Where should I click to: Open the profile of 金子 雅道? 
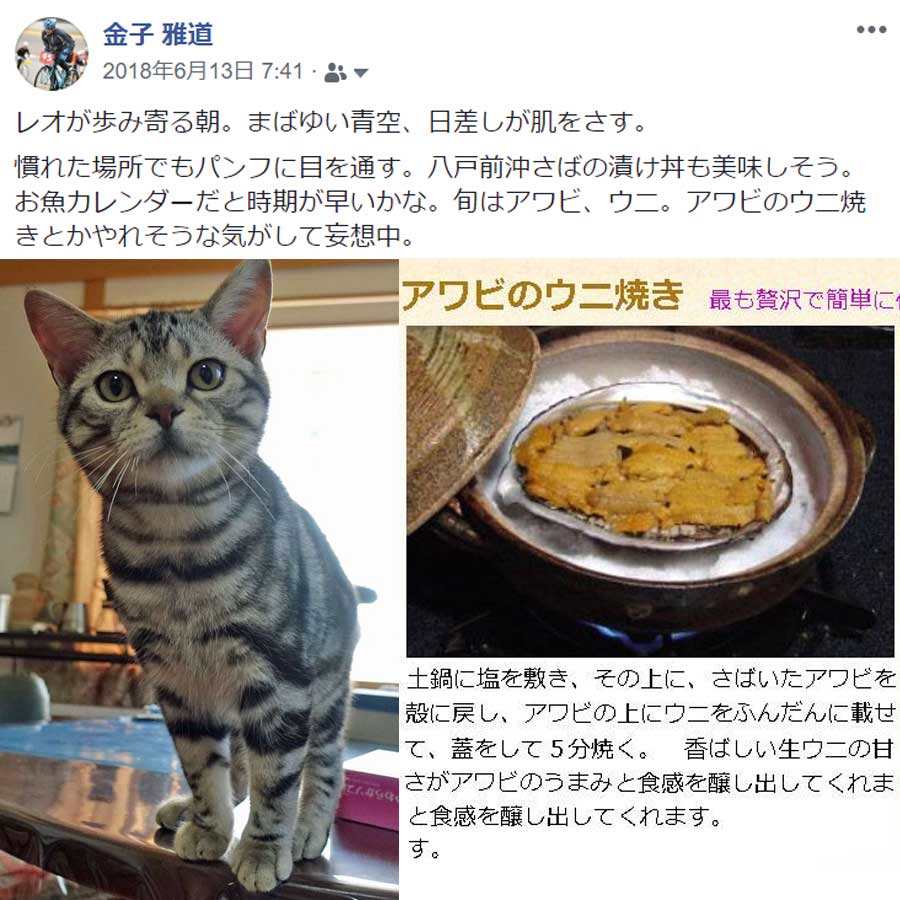(x=158, y=34)
